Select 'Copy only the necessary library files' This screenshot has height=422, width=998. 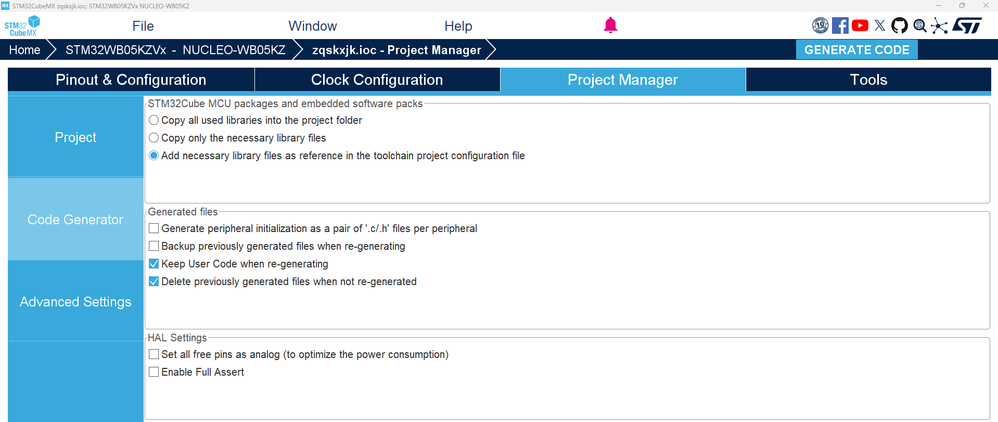coord(154,138)
